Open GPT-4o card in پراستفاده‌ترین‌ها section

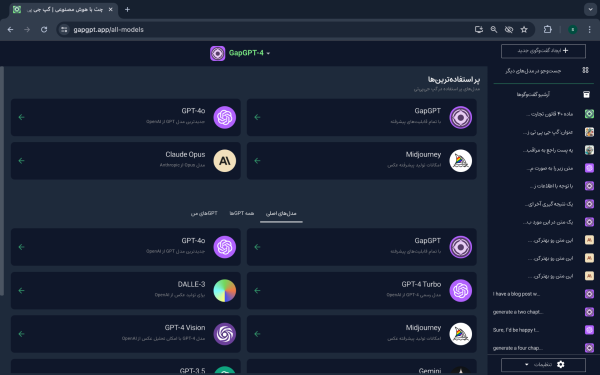[x=126, y=117]
